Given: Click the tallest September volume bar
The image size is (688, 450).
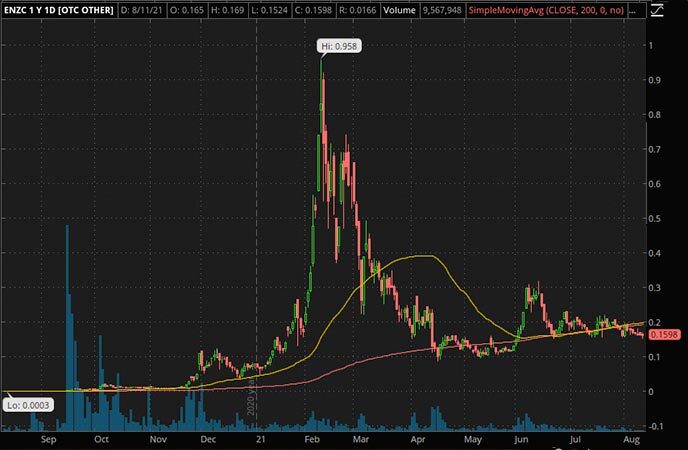Looking at the screenshot, I should pyautogui.click(x=68, y=328).
